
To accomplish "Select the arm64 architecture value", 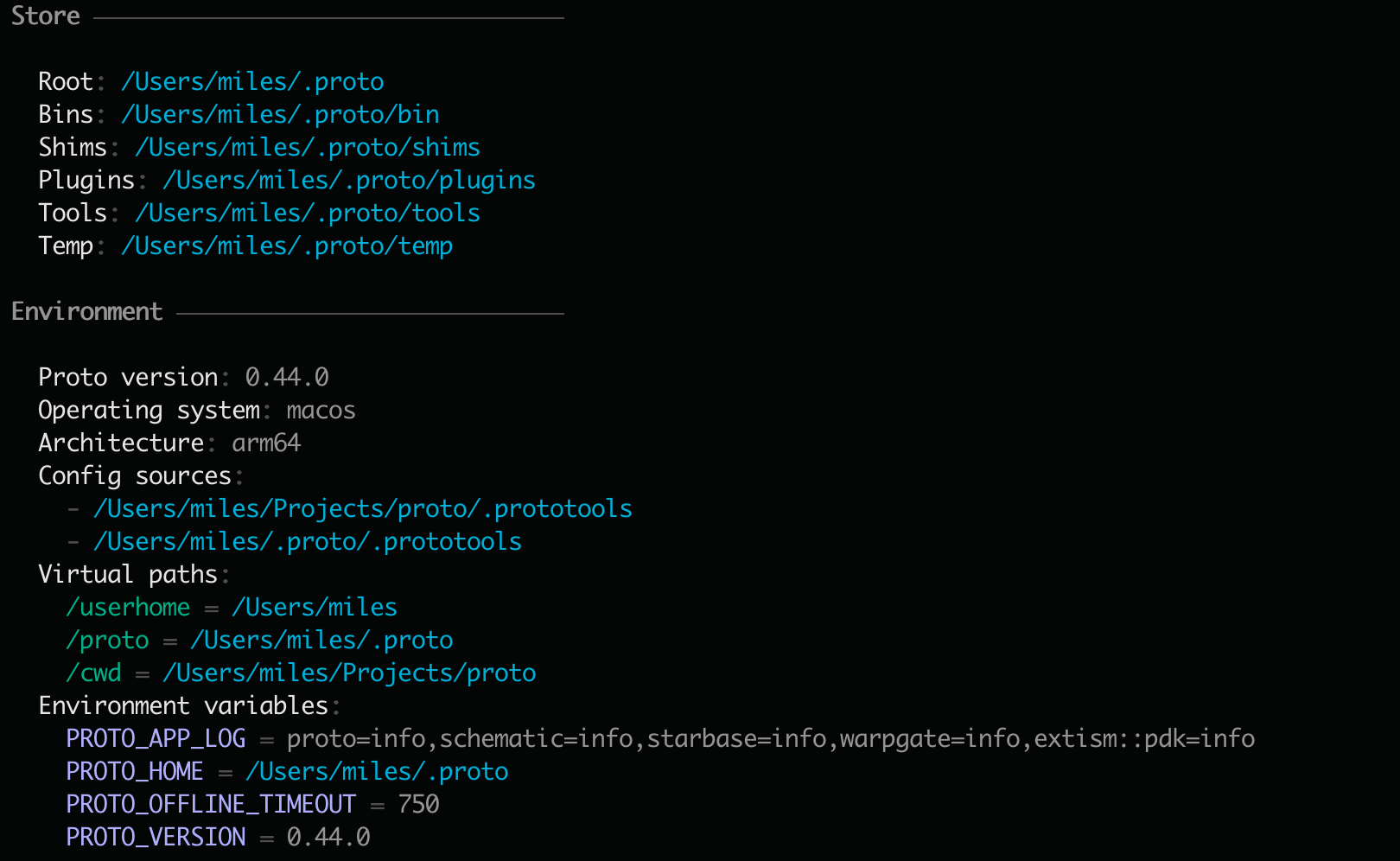I will pos(266,443).
